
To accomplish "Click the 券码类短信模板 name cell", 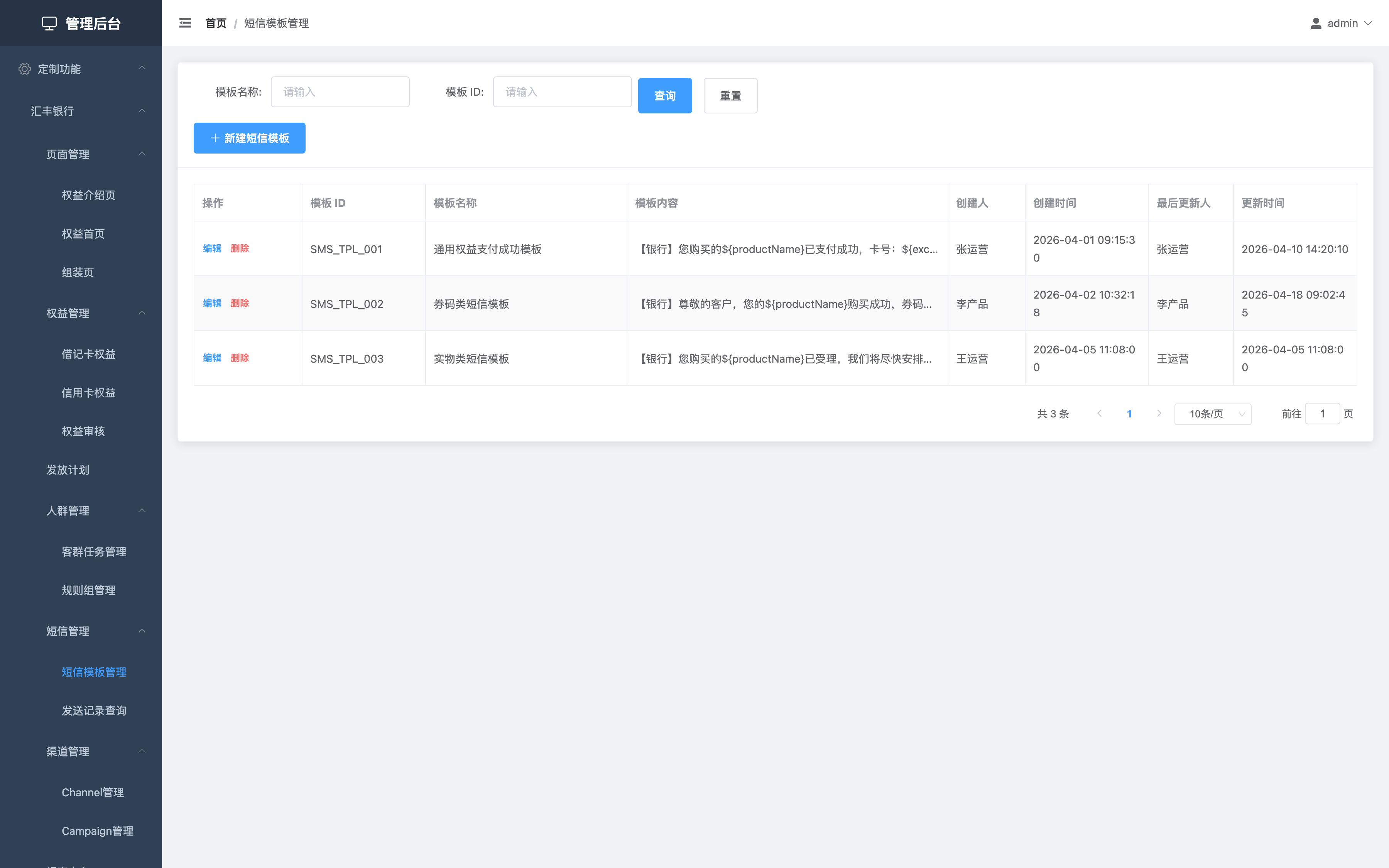I will tap(526, 304).
